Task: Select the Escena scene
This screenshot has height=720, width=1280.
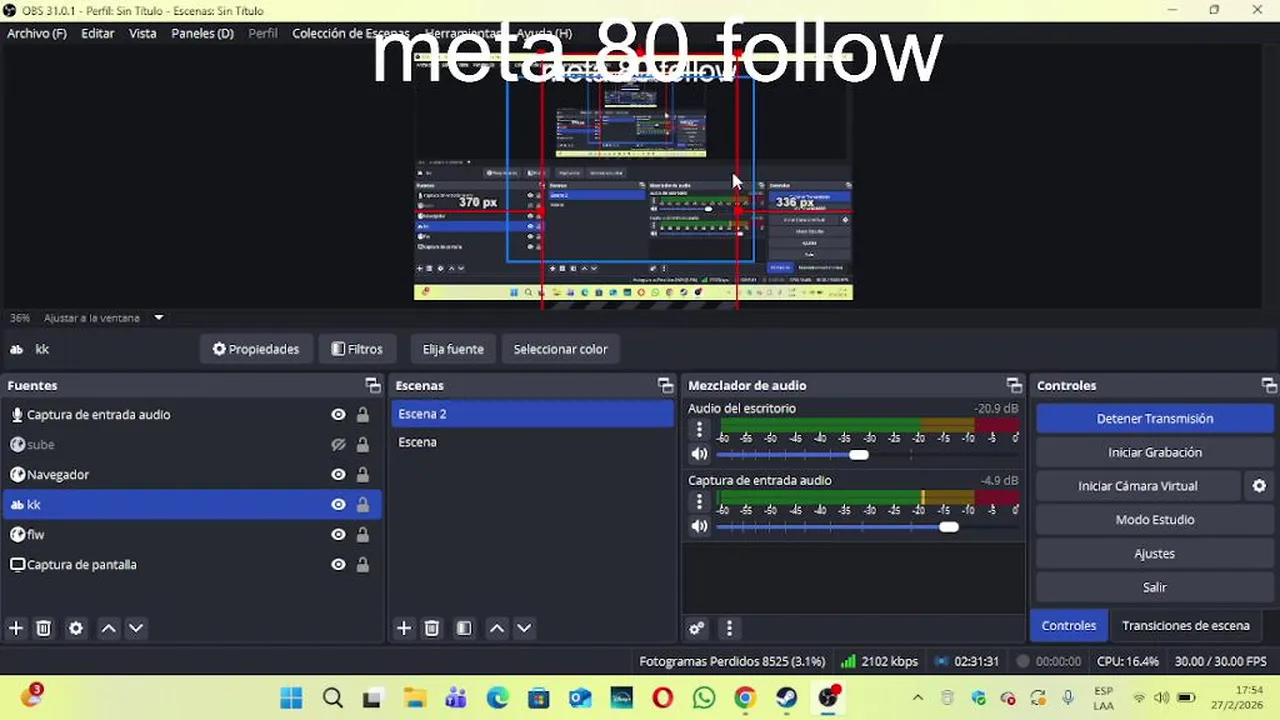Action: point(532,442)
